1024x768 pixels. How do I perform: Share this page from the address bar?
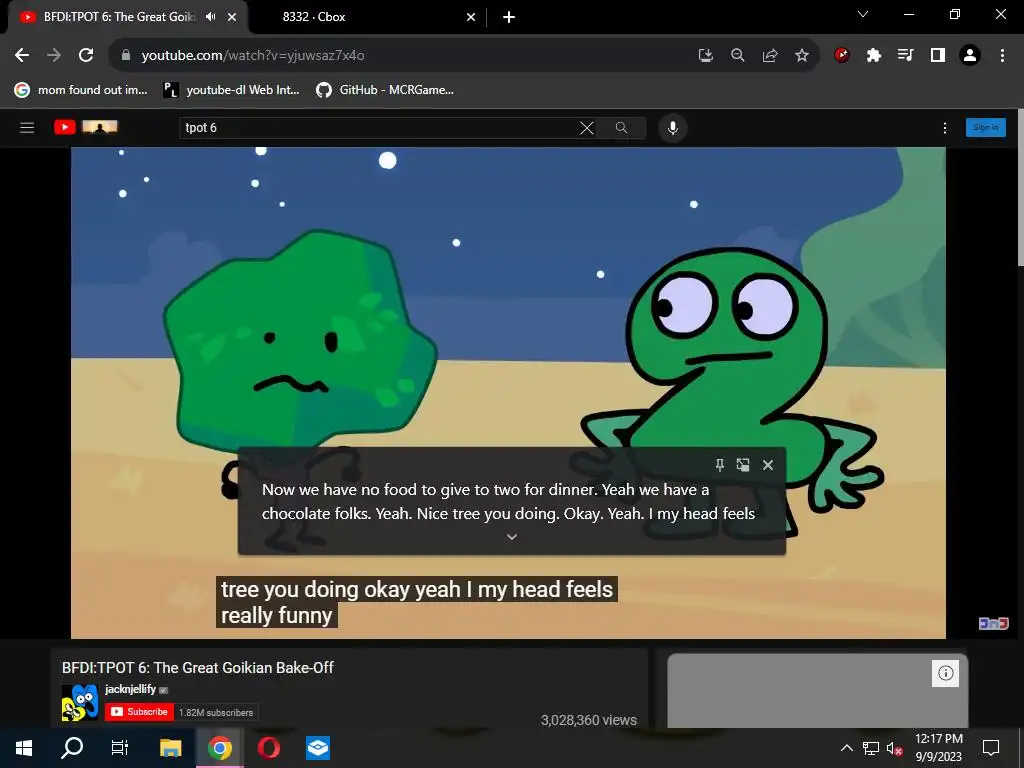click(x=770, y=56)
